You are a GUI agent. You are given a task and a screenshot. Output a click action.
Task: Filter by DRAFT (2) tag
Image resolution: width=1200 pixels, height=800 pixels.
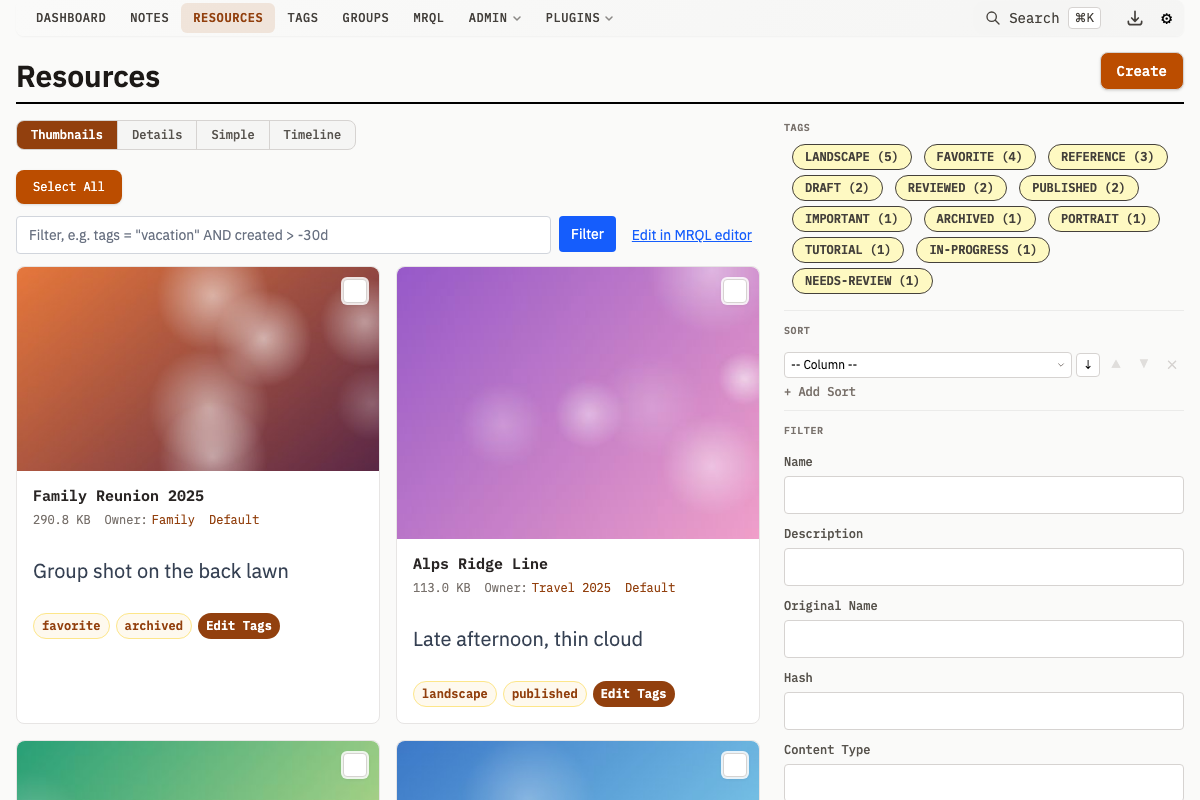[x=837, y=188]
